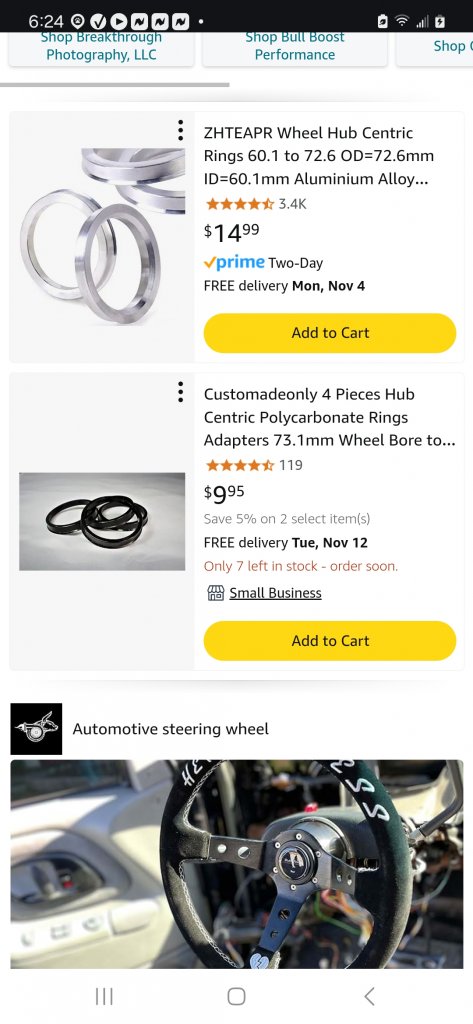Screen dimensions: 473x1024
Task: Open options menu for Customadeonly rings listing
Action: coord(180,391)
